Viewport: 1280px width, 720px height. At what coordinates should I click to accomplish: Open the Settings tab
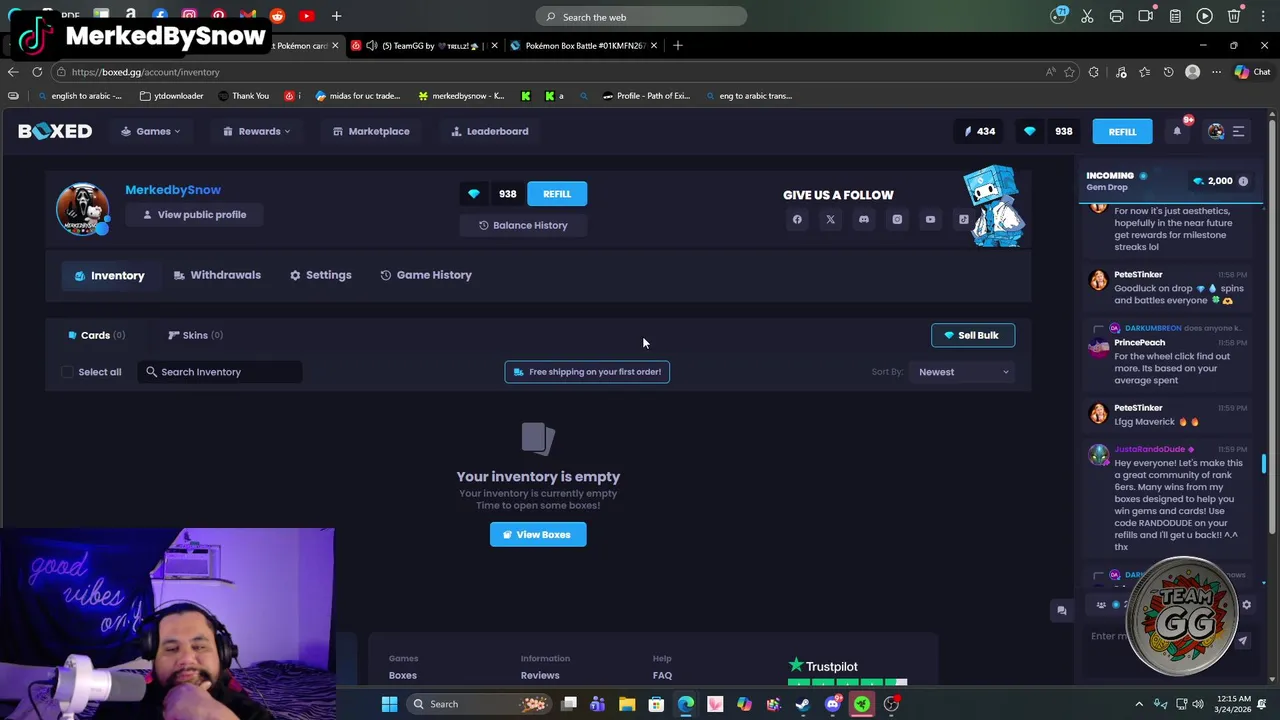tap(320, 275)
